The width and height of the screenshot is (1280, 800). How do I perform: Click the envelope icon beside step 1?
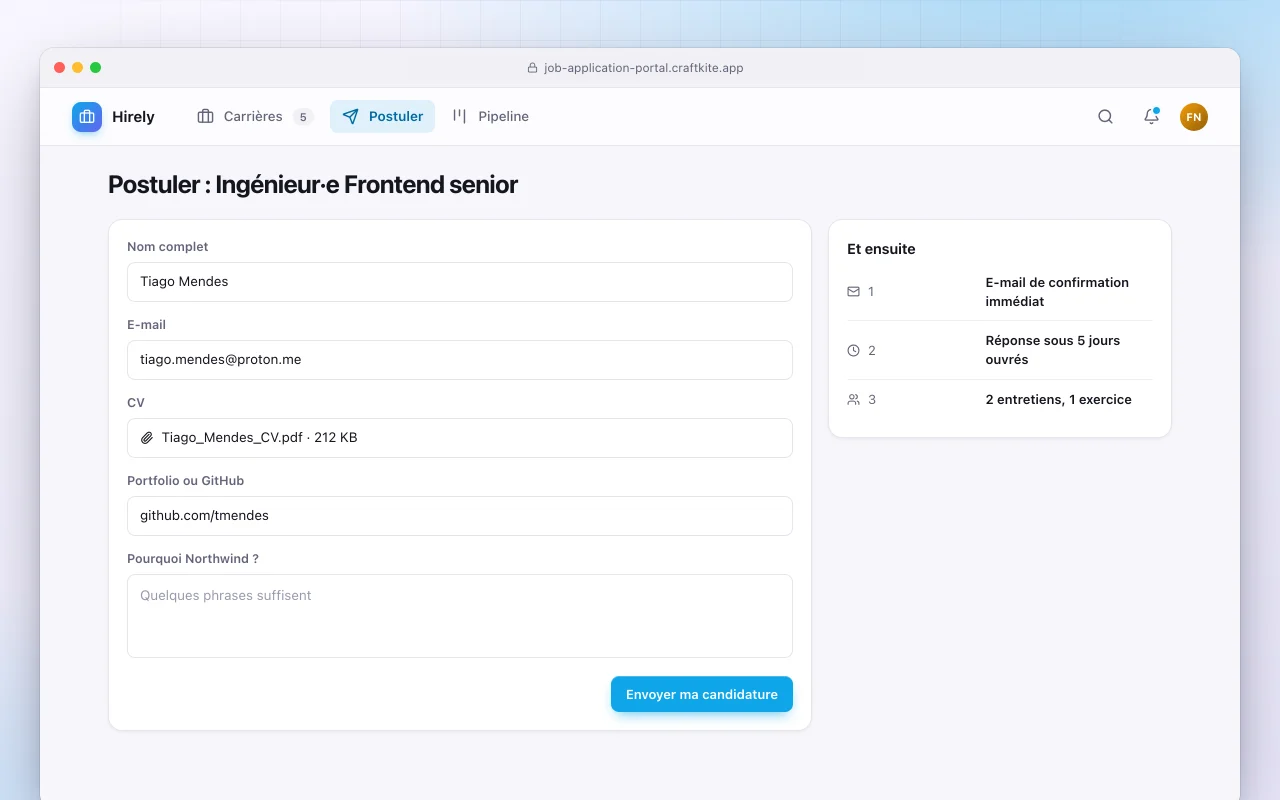[x=853, y=292]
